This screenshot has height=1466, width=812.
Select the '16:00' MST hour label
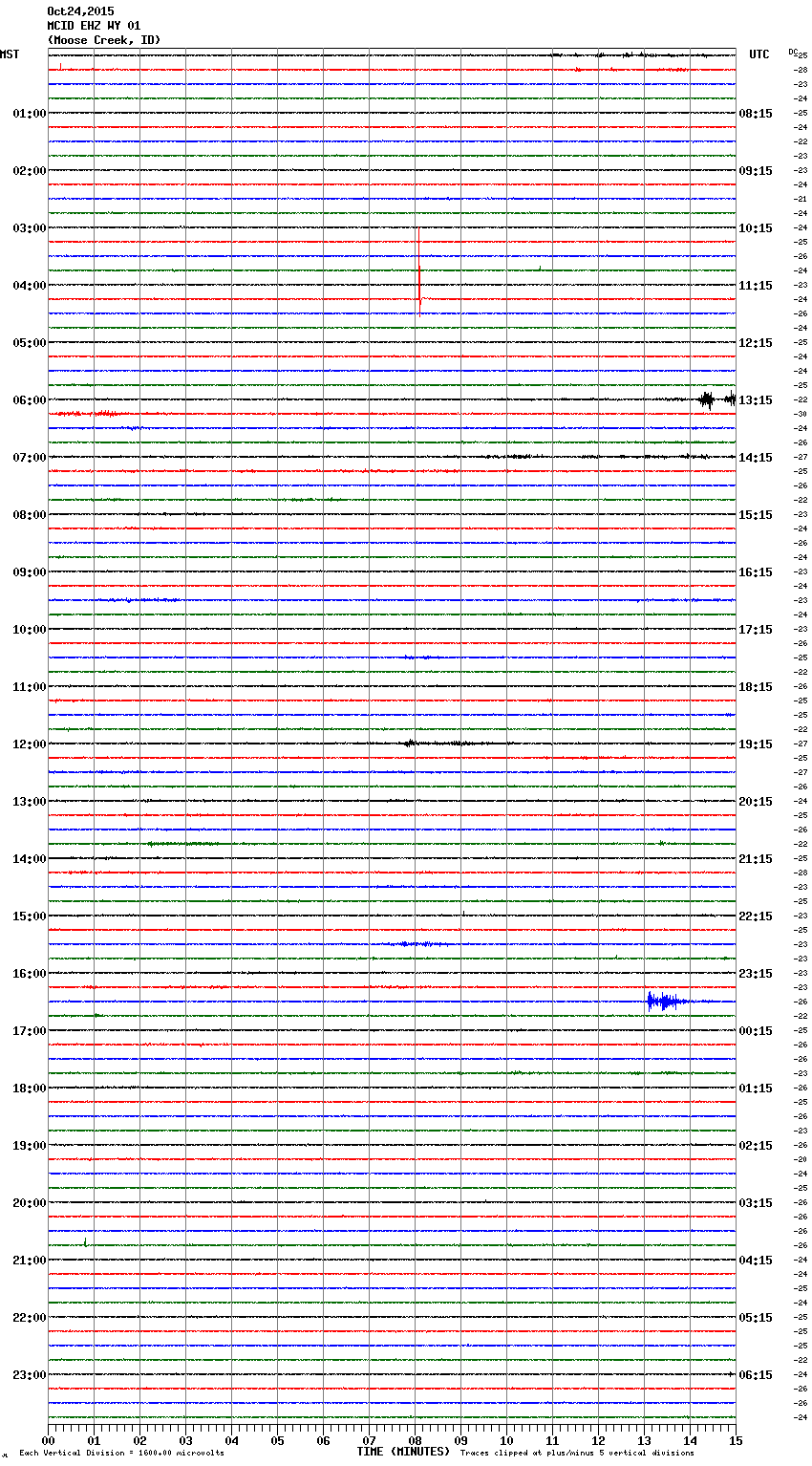(x=30, y=974)
